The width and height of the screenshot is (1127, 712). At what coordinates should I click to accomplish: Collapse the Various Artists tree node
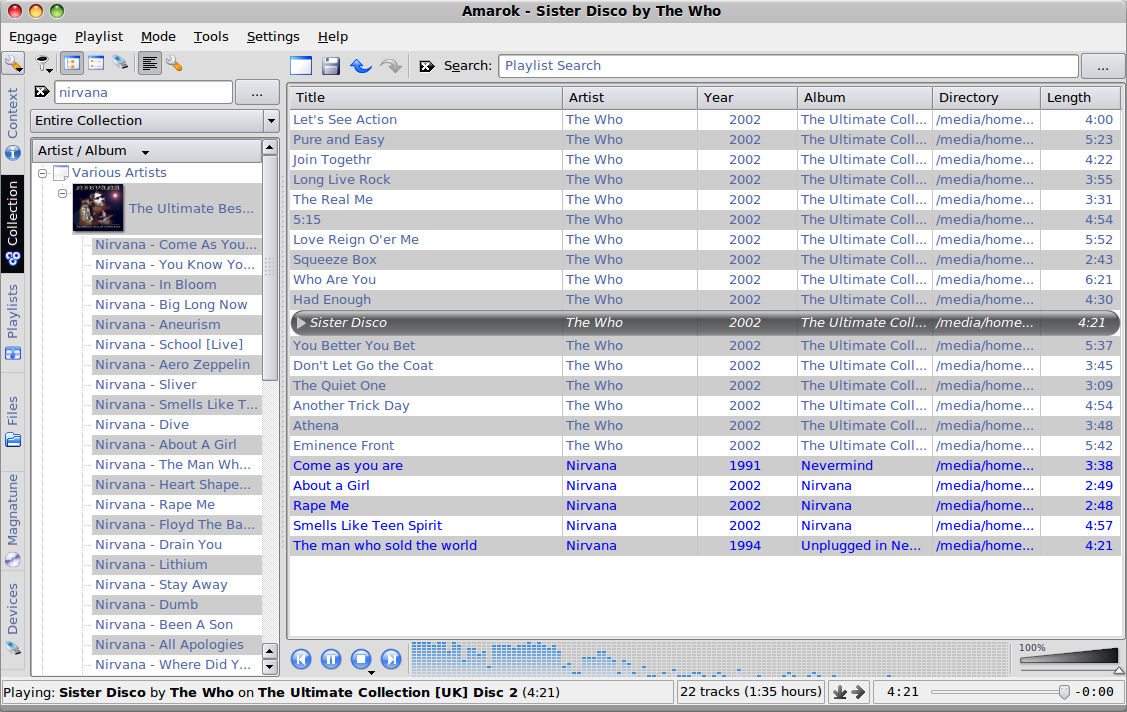click(42, 173)
